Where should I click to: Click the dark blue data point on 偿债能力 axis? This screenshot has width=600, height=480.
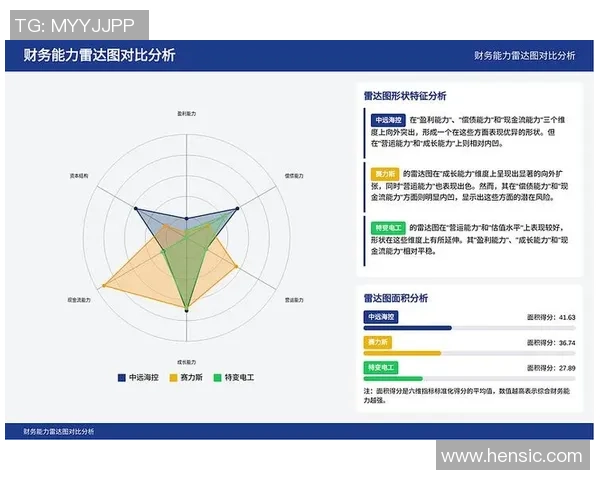pyautogui.click(x=237, y=209)
